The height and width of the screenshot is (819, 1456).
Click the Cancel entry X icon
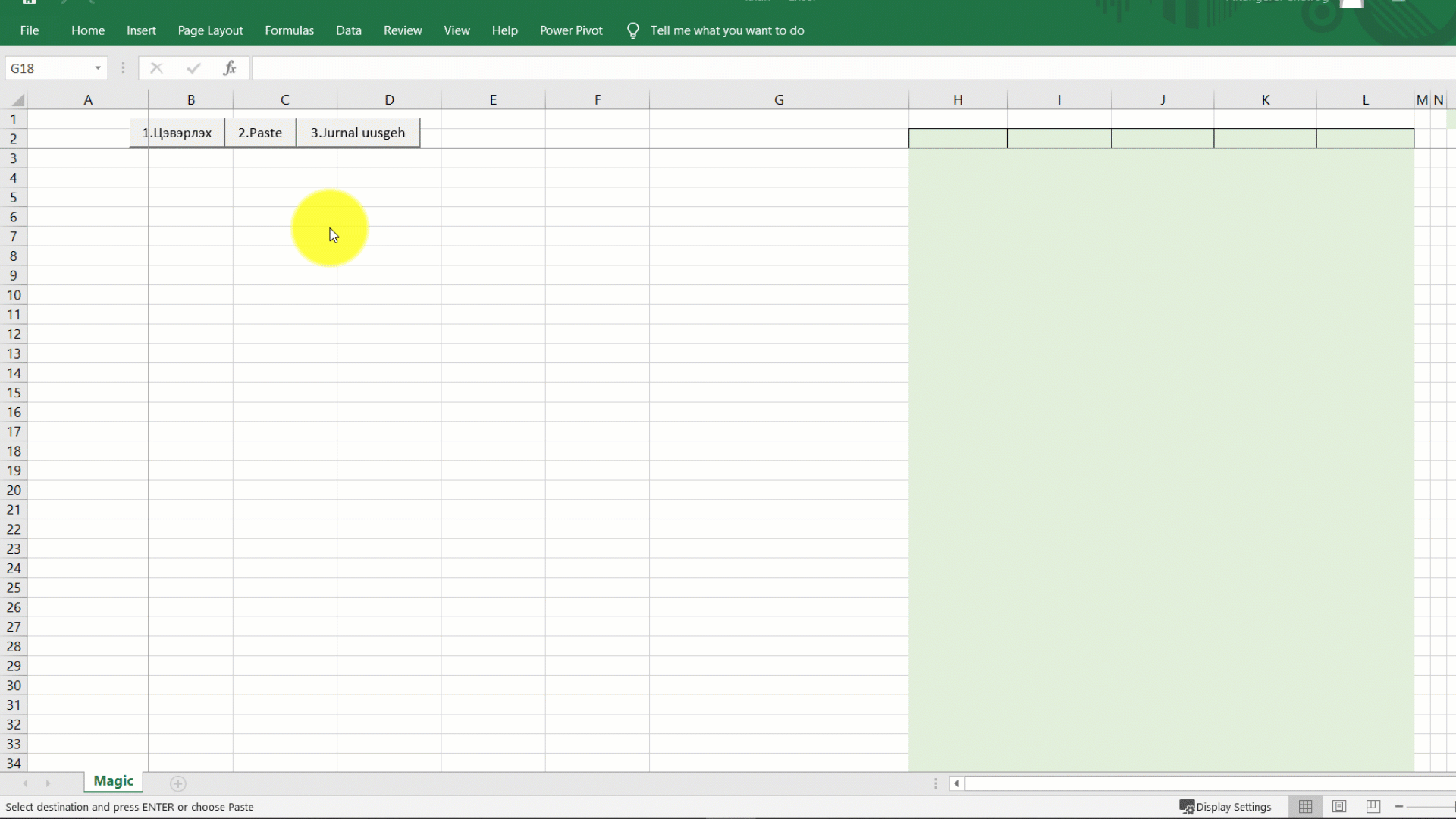(x=156, y=68)
